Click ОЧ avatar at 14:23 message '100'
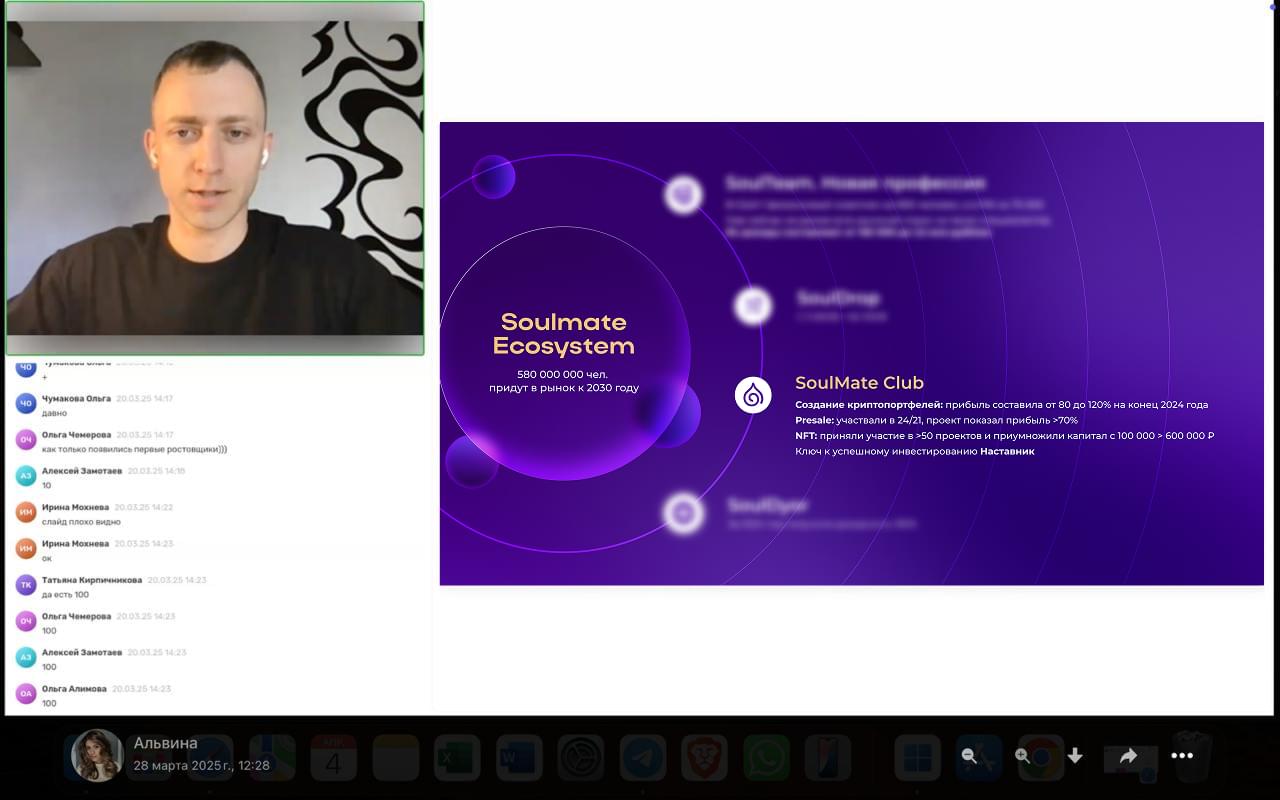1280x800 pixels. point(26,621)
